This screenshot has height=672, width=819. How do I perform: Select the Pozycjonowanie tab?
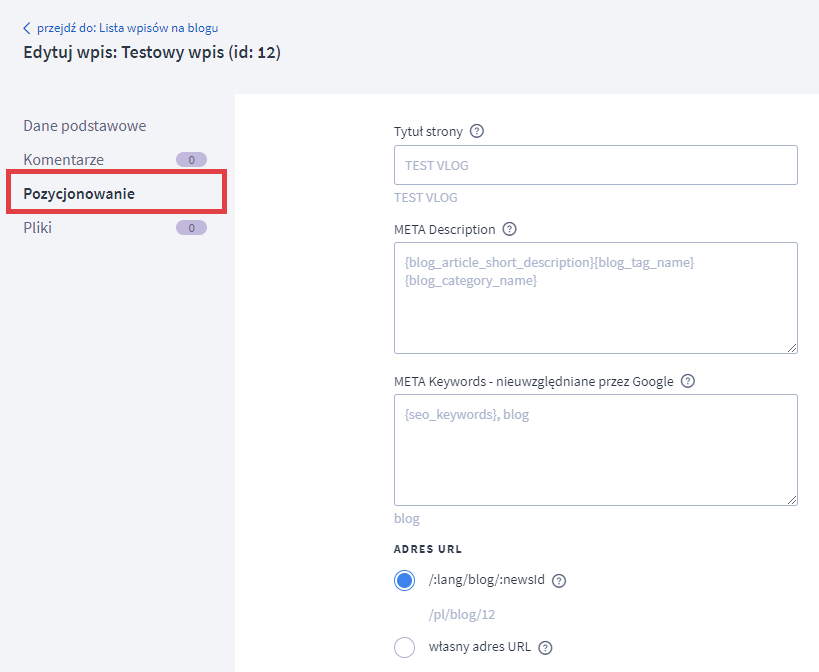(x=79, y=194)
